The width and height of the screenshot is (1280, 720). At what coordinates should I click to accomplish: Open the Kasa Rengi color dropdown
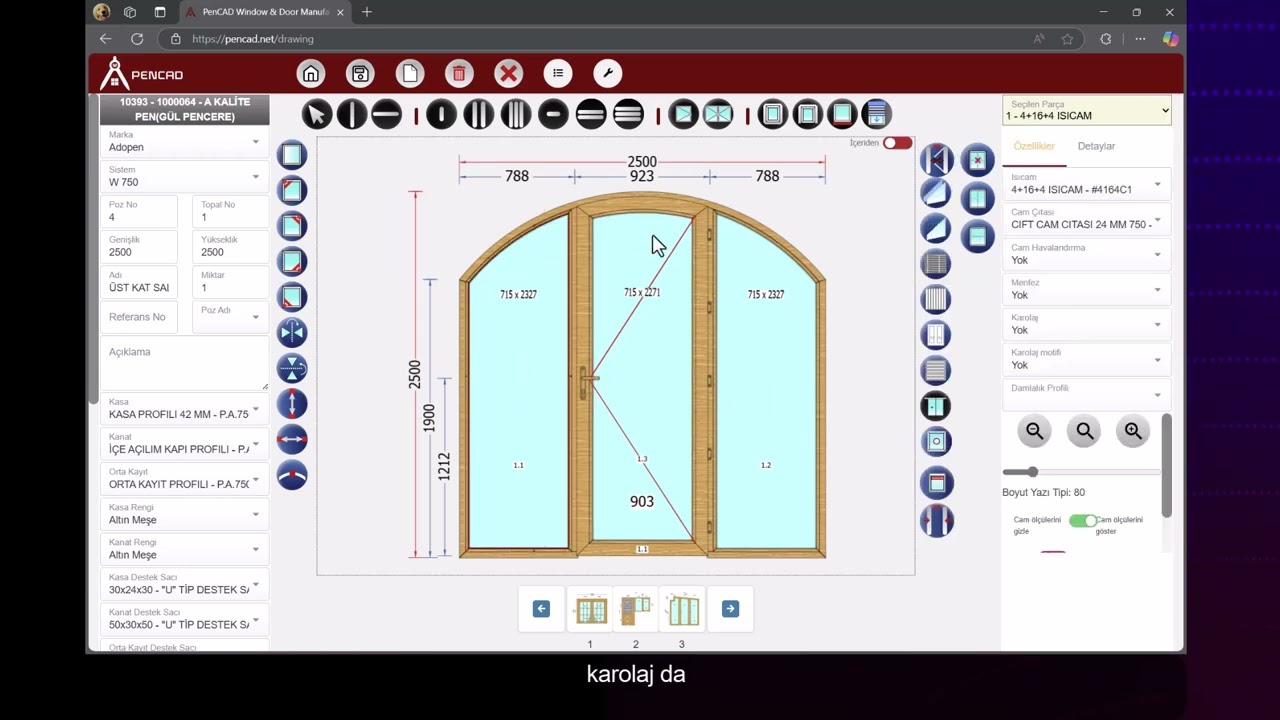(x=184, y=514)
